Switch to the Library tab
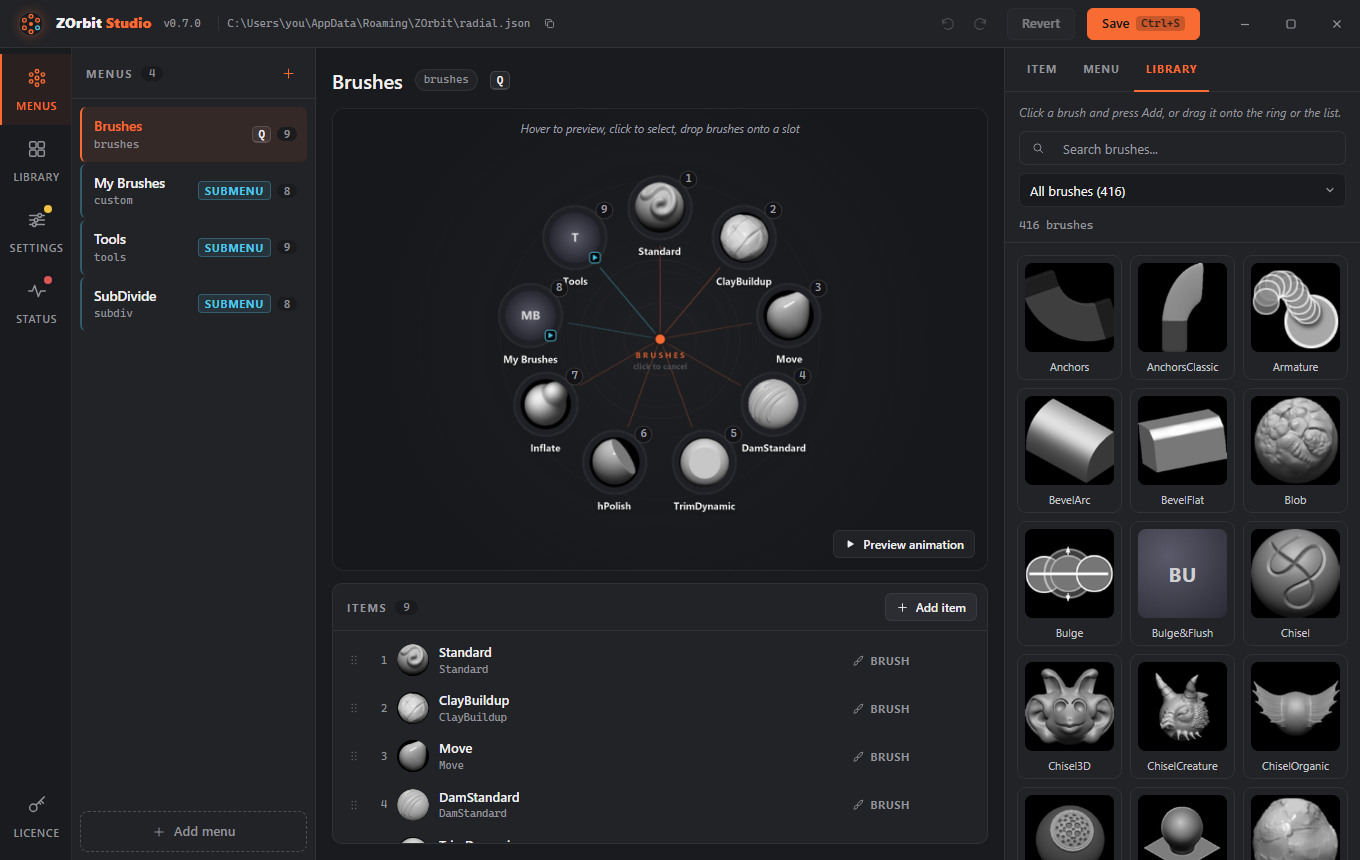This screenshot has width=1360, height=860. click(1171, 70)
